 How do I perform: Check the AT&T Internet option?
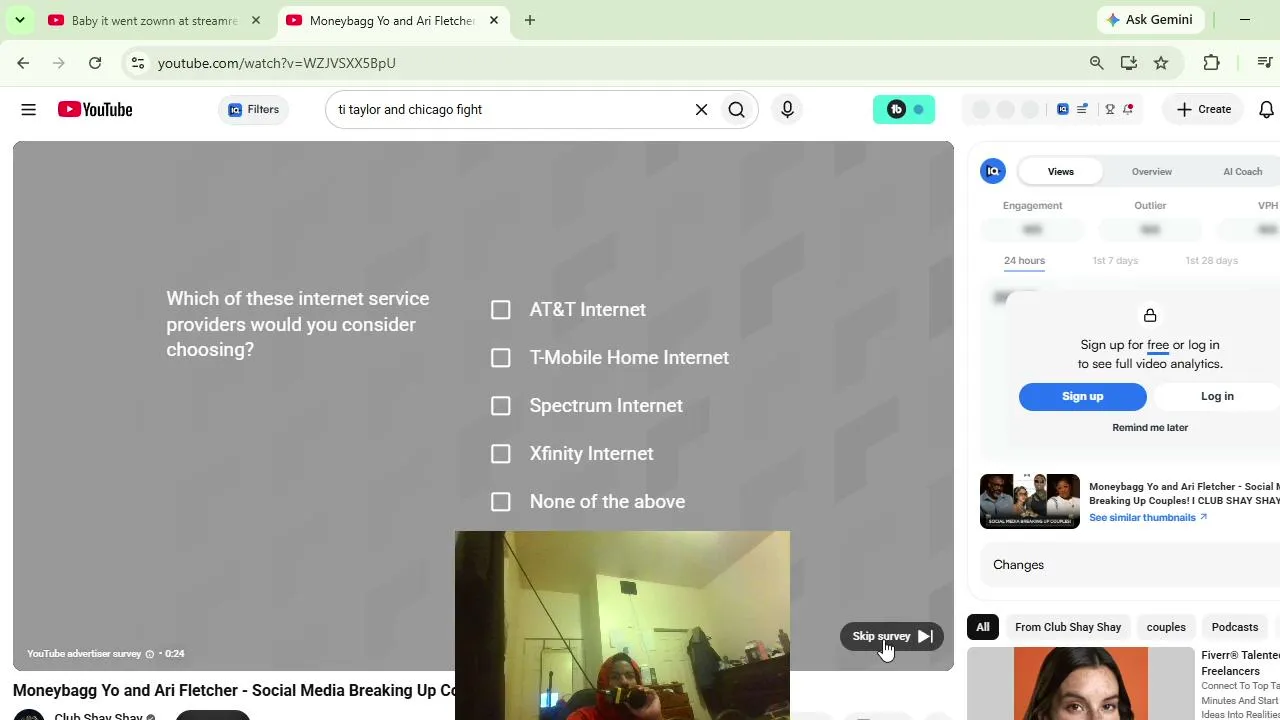501,310
